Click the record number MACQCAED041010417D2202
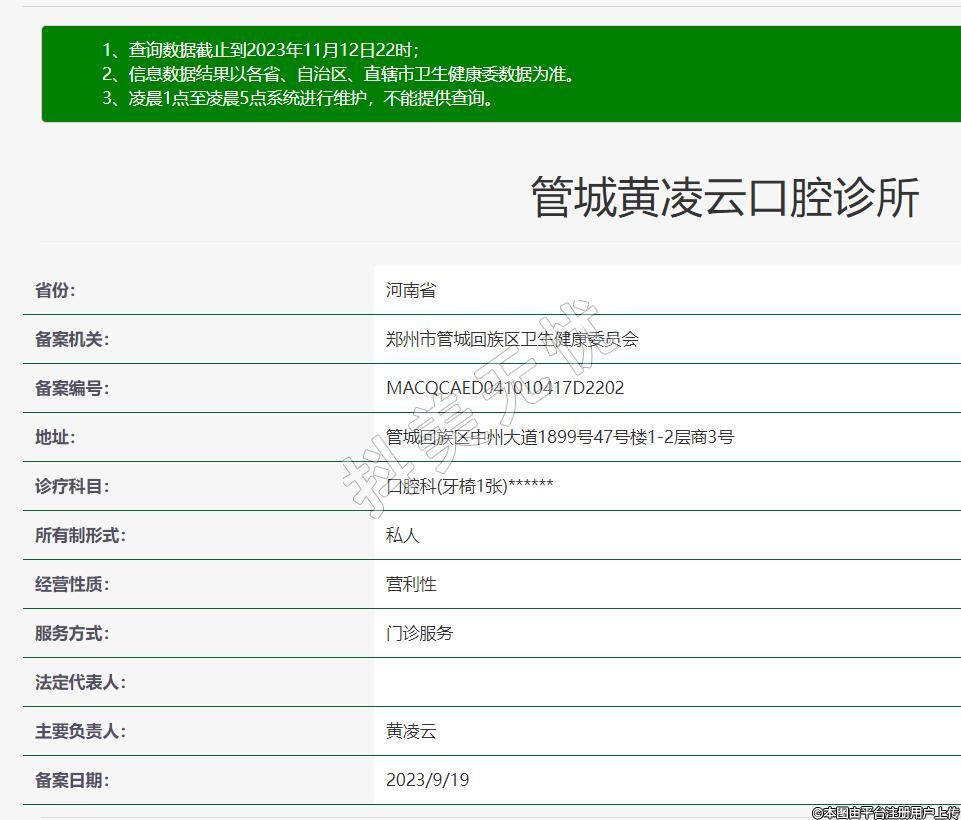The image size is (961, 820). [505, 389]
